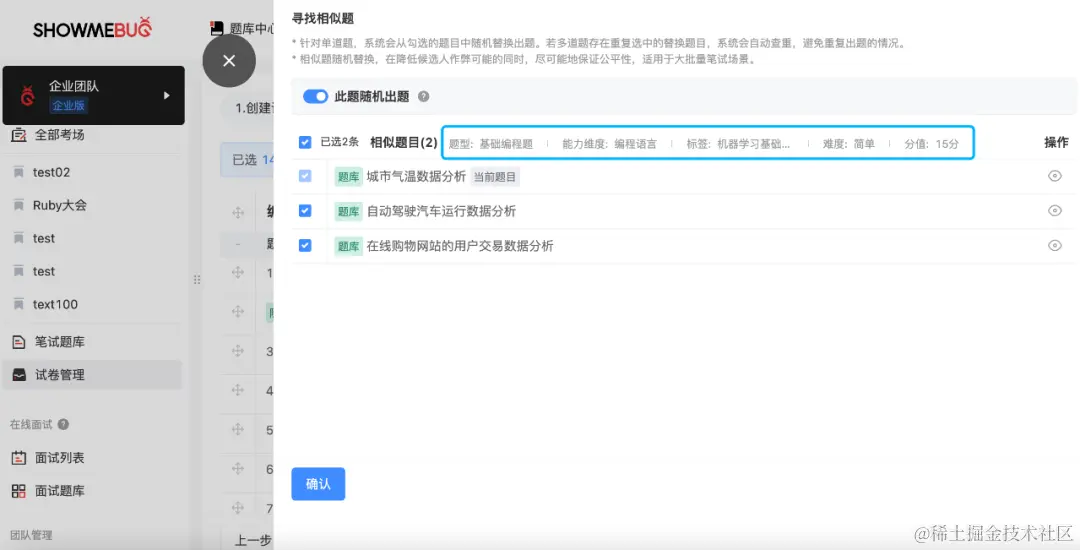1080x550 pixels.
Task: Close the similar questions drawer with X
Action: tap(229, 61)
